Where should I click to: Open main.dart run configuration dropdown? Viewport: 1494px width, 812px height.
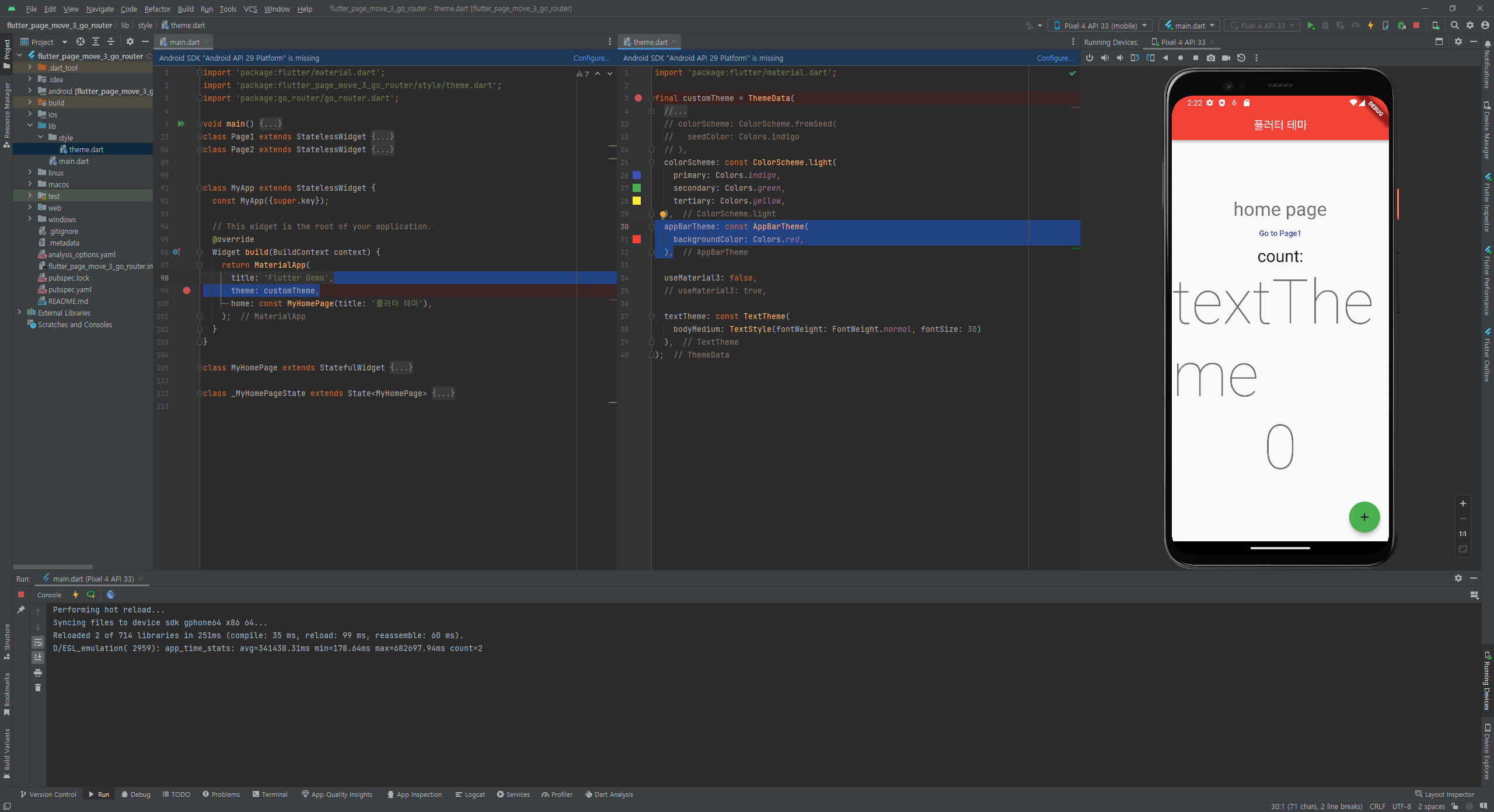coord(1189,26)
